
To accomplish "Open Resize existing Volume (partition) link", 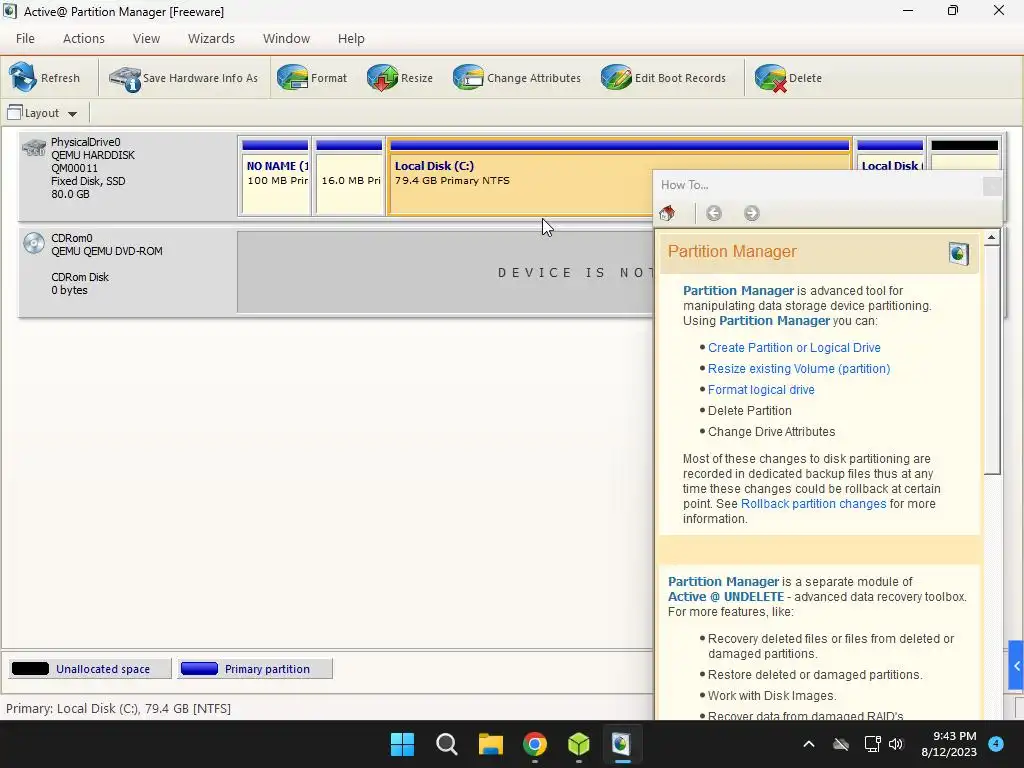I will [x=799, y=368].
